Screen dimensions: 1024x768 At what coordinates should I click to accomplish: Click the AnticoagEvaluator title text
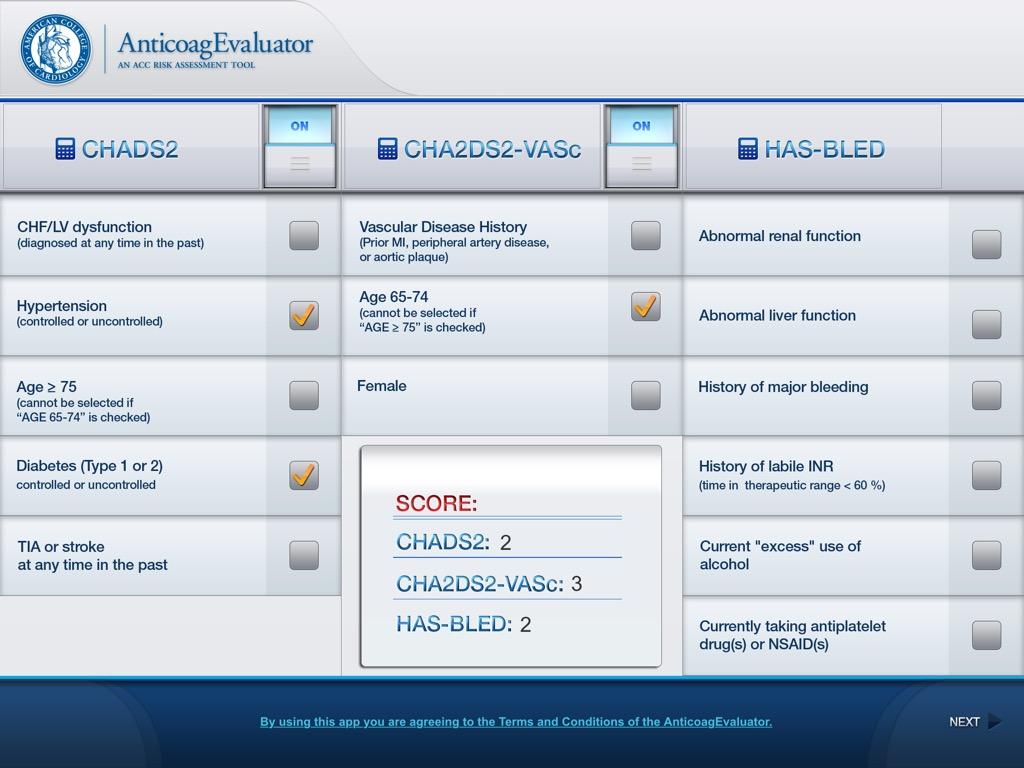(x=216, y=43)
